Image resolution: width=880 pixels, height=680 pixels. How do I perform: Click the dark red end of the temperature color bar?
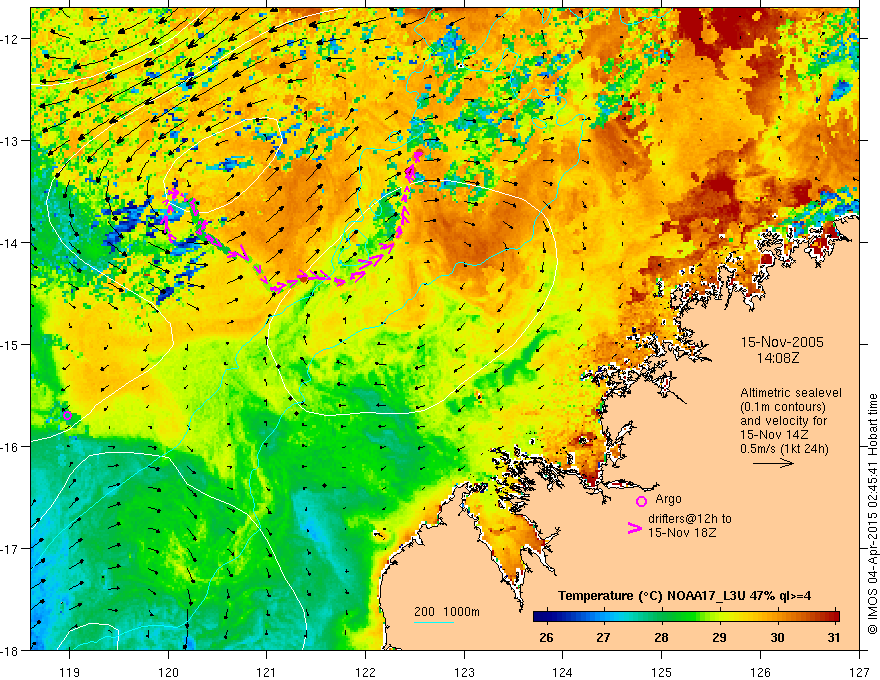coord(833,617)
